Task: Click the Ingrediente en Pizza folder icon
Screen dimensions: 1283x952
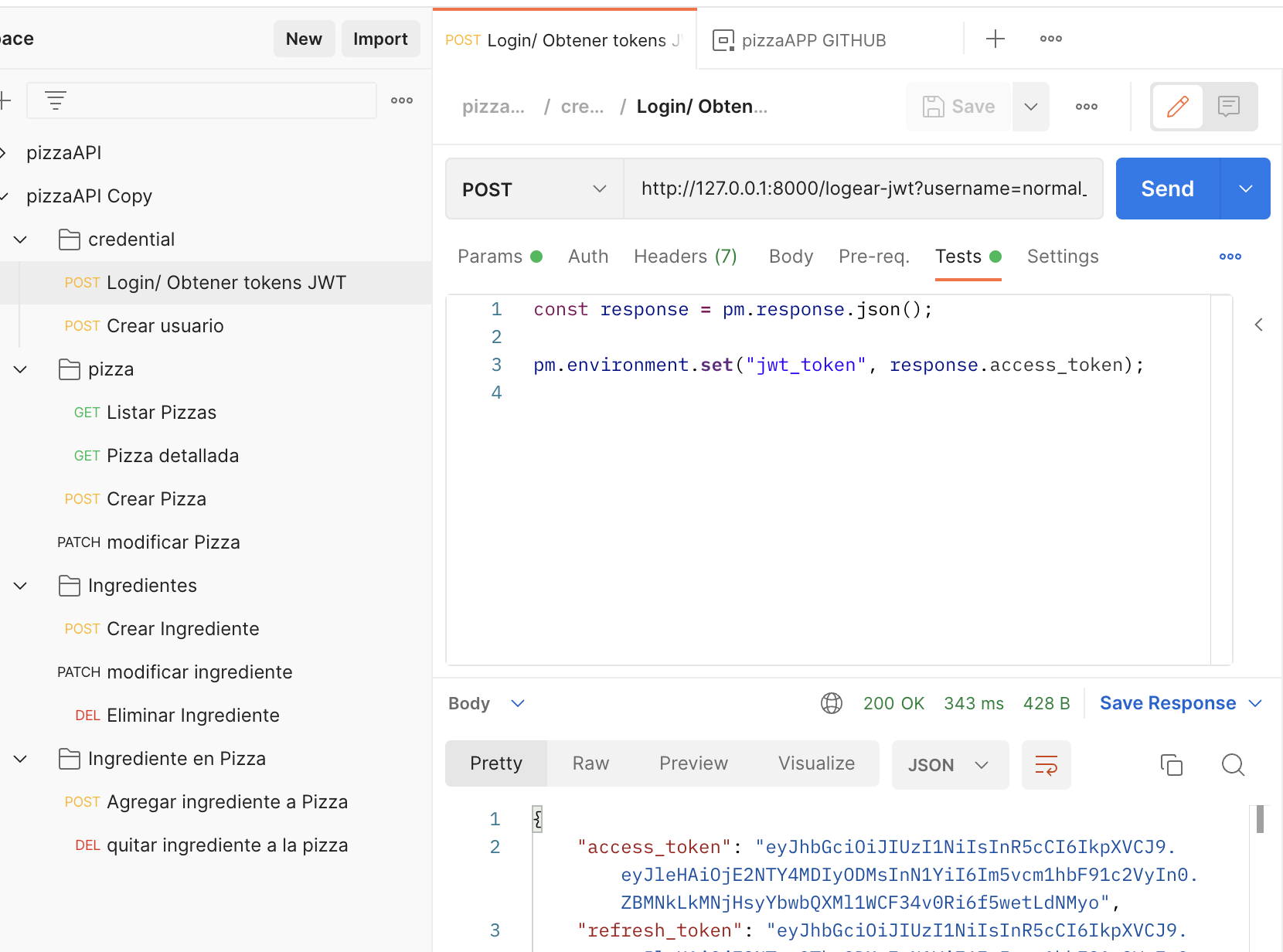Action: coord(70,759)
